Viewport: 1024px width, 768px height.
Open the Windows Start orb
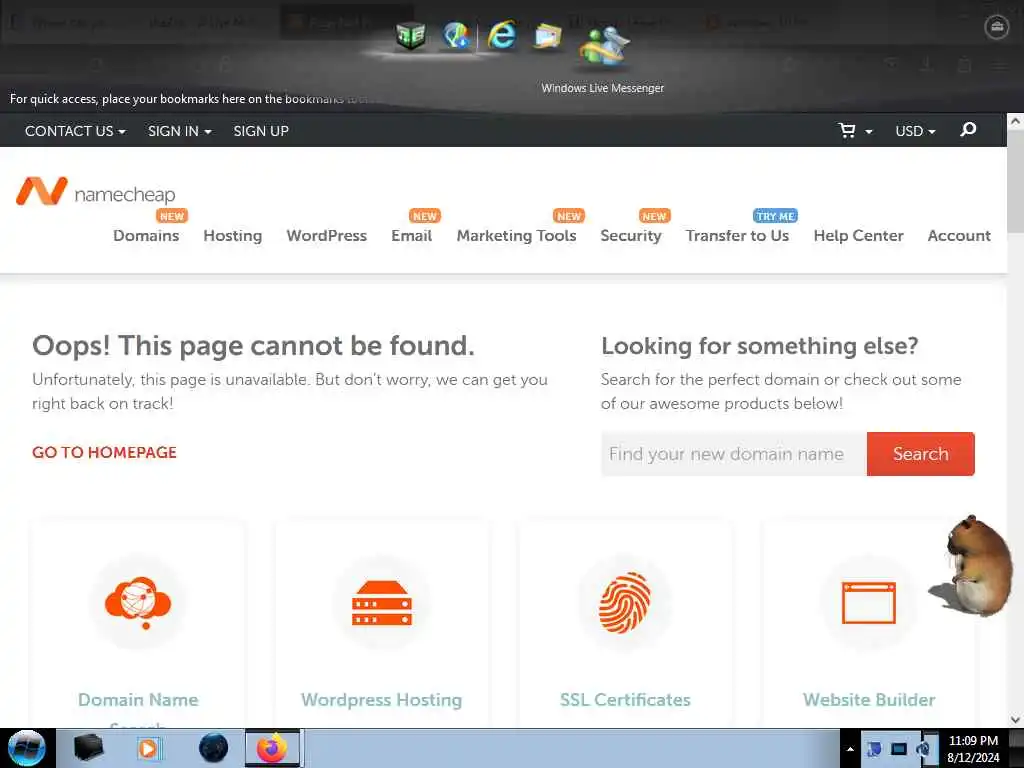coord(26,748)
